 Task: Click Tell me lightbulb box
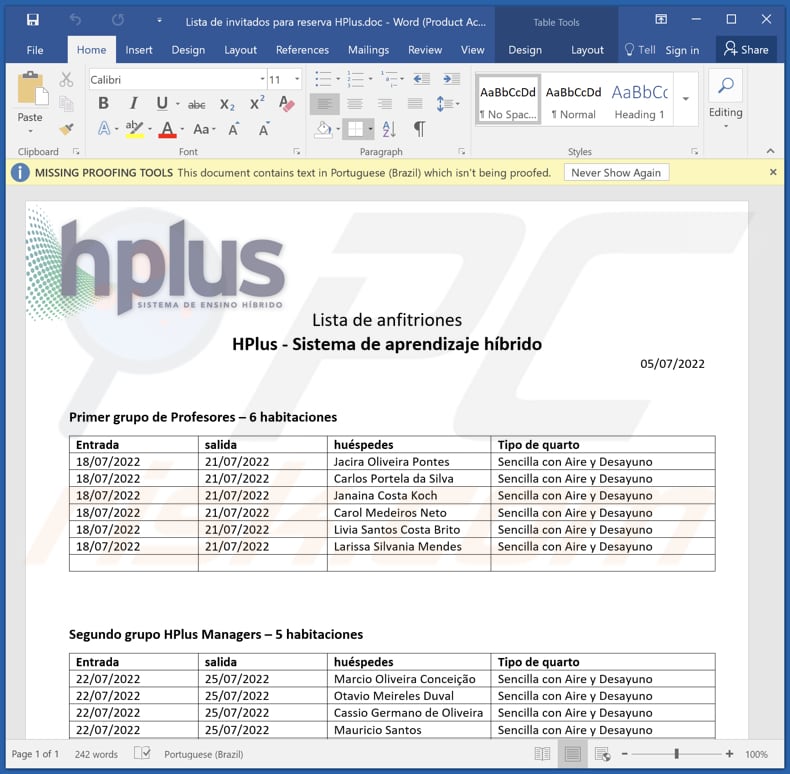point(640,50)
